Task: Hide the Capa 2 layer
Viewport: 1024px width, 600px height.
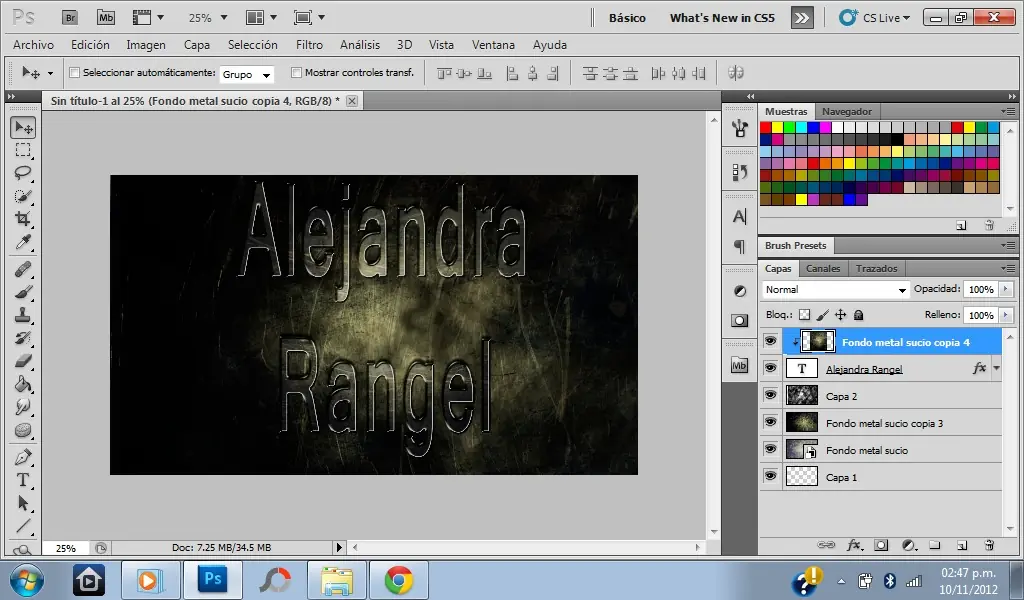Action: point(770,396)
